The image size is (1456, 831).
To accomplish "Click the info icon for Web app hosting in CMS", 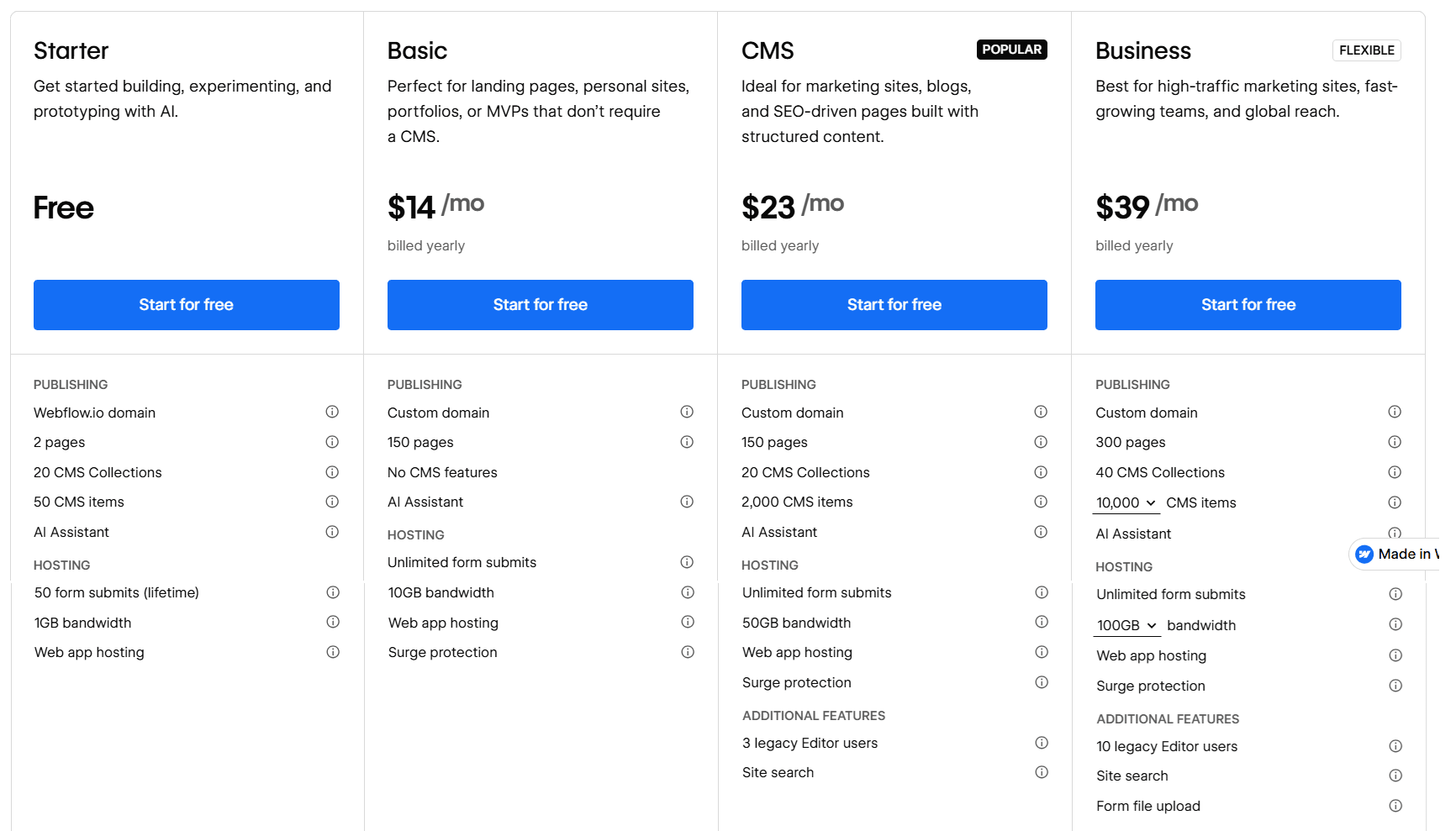I will pyautogui.click(x=1041, y=651).
